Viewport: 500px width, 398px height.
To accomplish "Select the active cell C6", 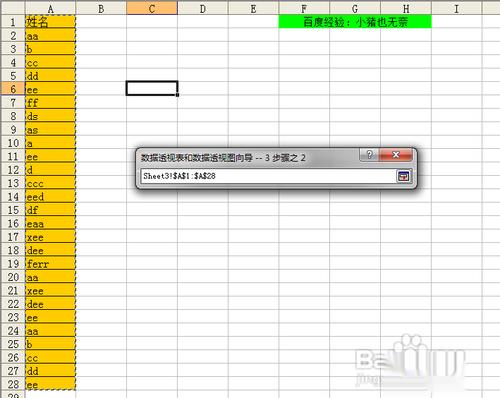I will pos(152,88).
